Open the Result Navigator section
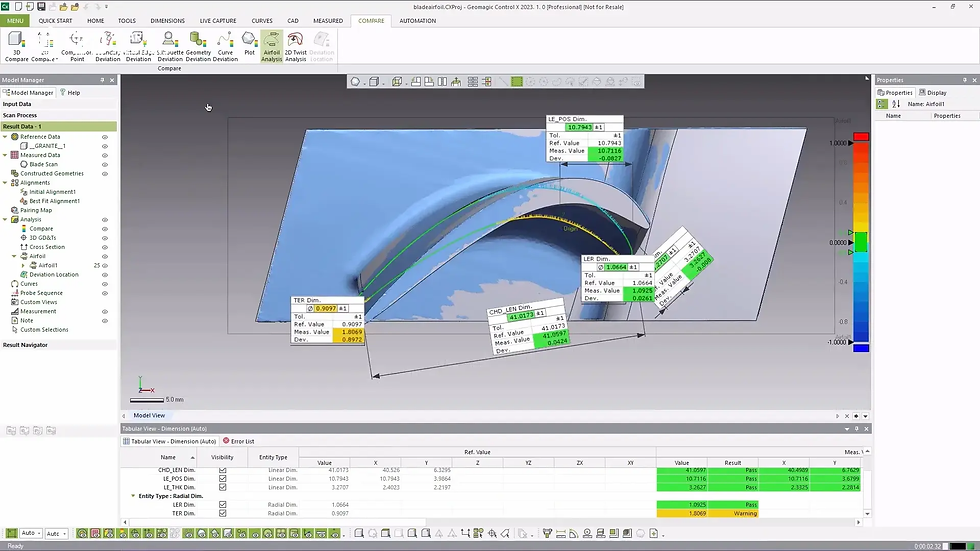This screenshot has height=551, width=980. point(59,345)
